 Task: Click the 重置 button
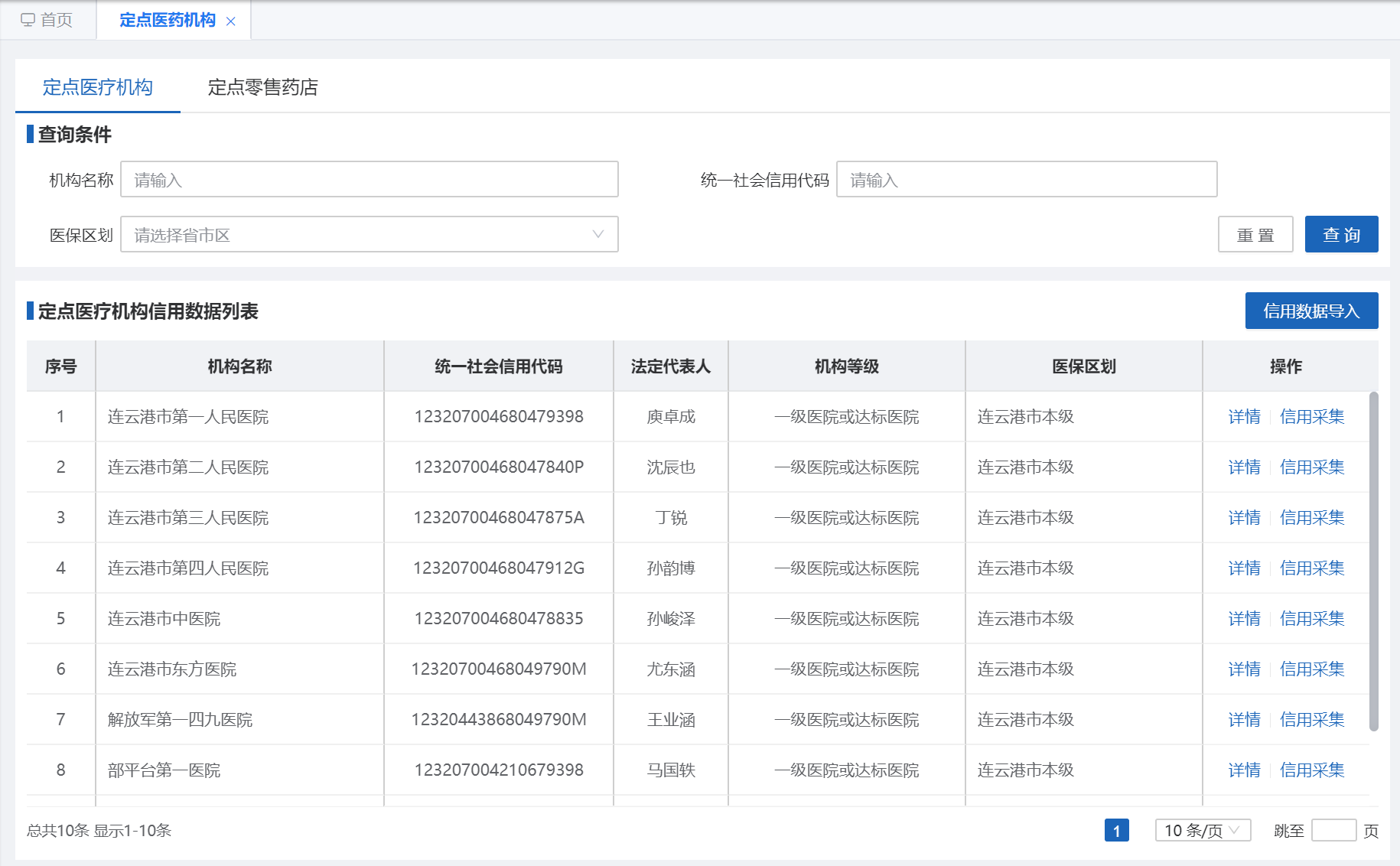pyautogui.click(x=1255, y=234)
